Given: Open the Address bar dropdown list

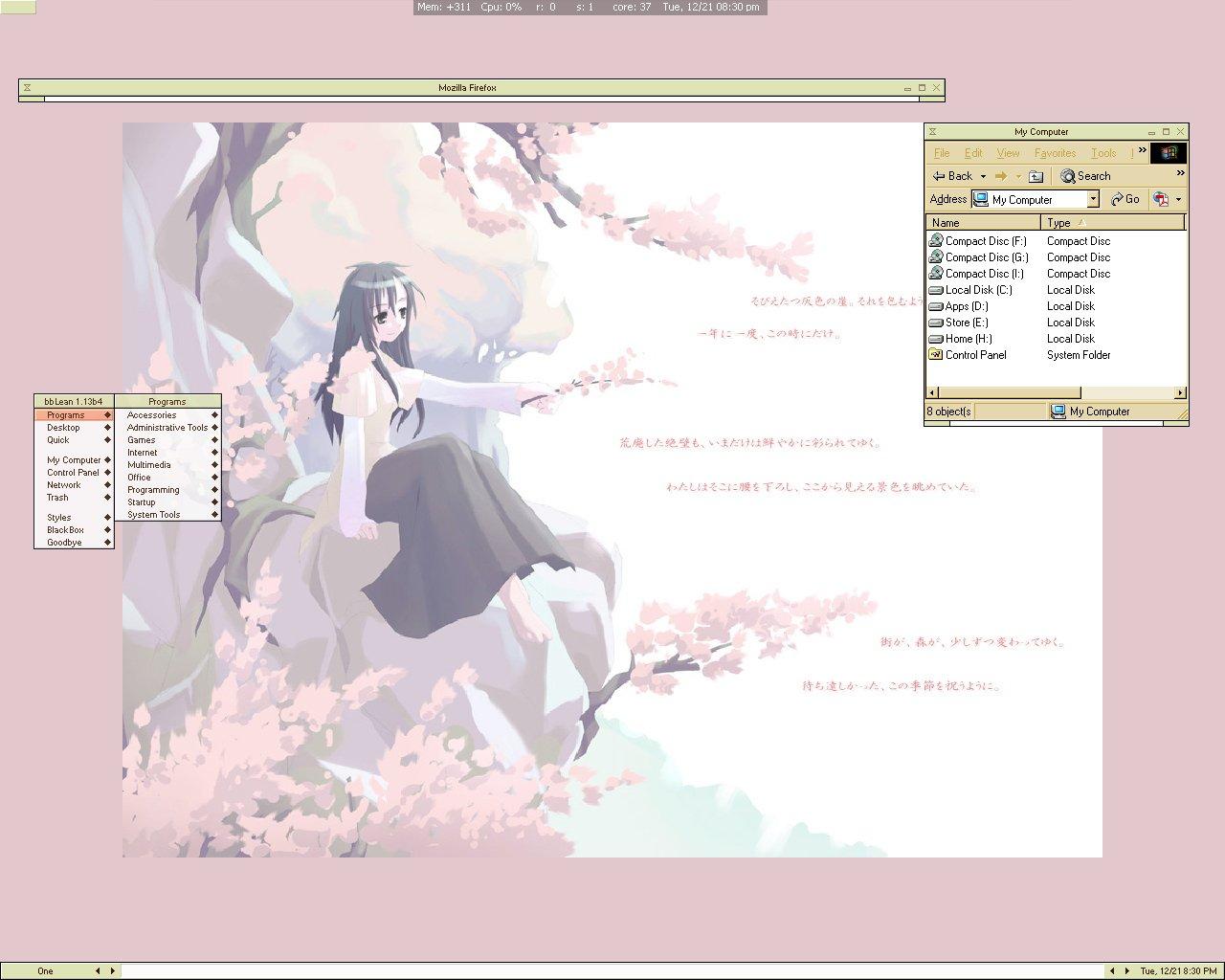Looking at the screenshot, I should [x=1093, y=199].
